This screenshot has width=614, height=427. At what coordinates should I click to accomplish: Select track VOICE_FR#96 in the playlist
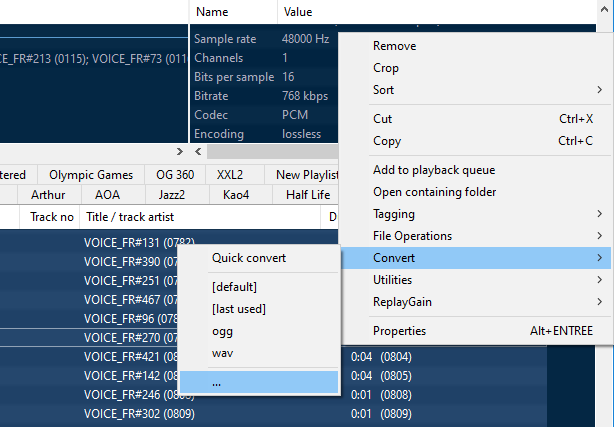tap(130, 319)
